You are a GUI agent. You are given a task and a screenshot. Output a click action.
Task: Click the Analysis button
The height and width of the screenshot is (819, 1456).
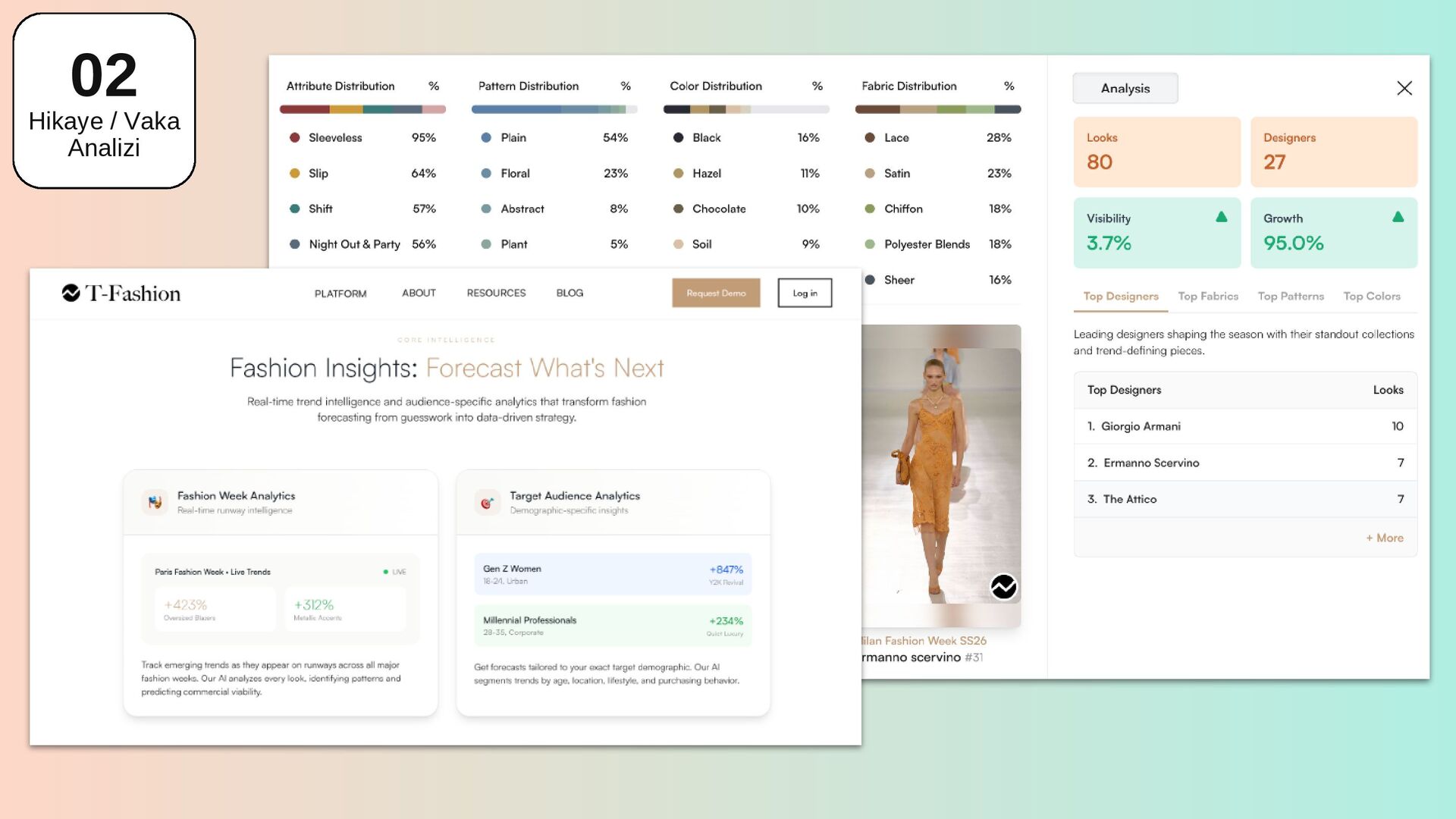point(1125,89)
